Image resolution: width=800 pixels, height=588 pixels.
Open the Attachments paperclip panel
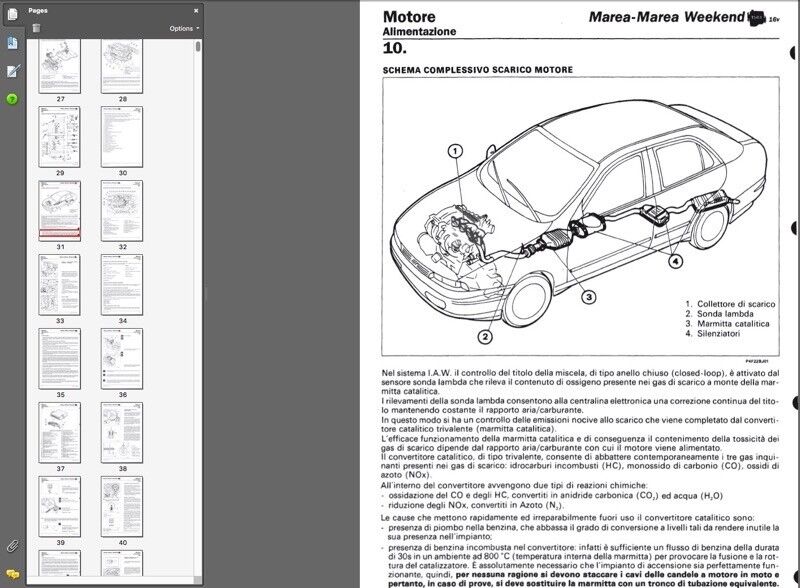tap(12, 546)
